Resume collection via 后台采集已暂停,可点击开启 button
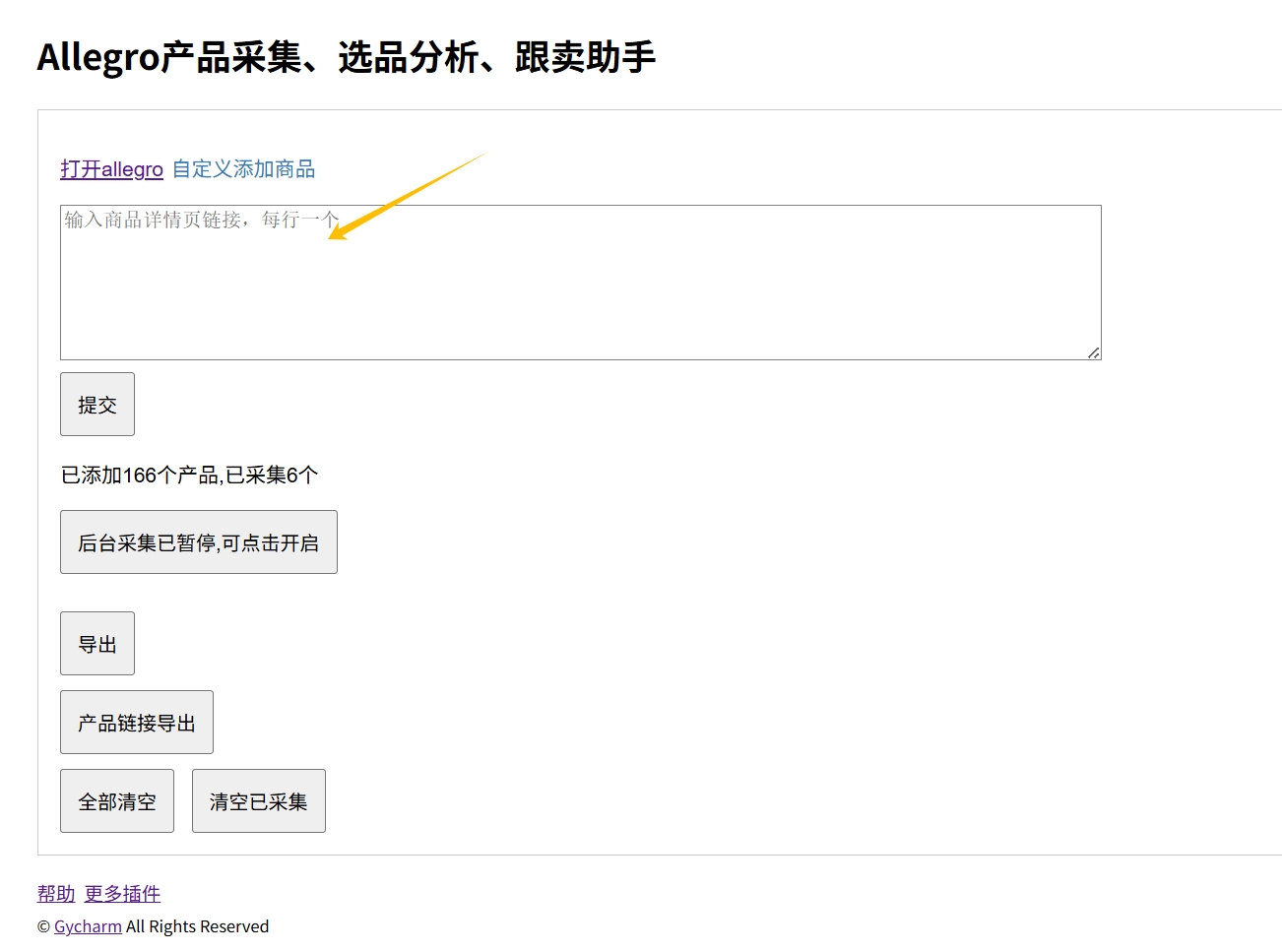Viewport: 1282px width, 952px height. 199,542
